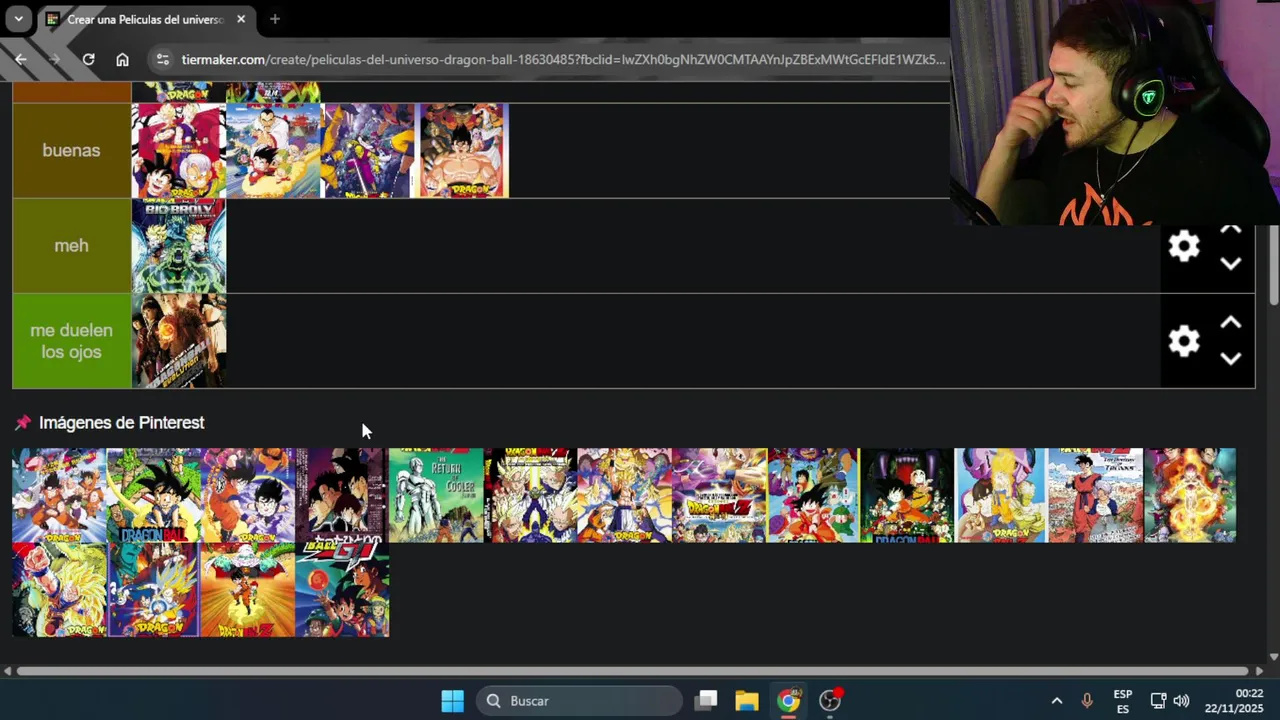
Task: Pick the orange-yellow poster in second pool row
Action: click(x=247, y=590)
